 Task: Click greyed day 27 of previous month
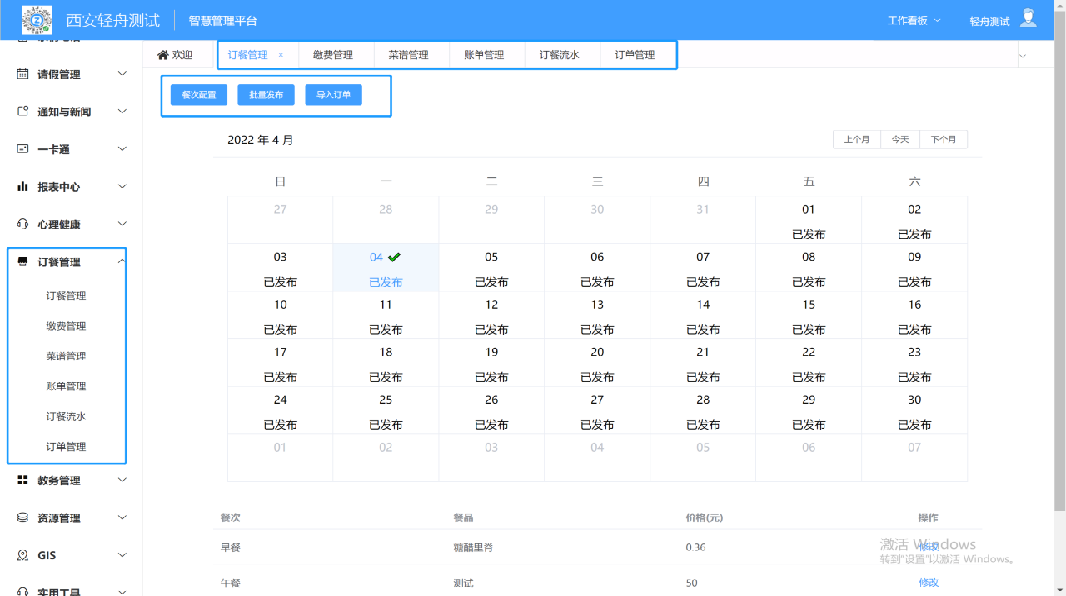pyautogui.click(x=280, y=220)
